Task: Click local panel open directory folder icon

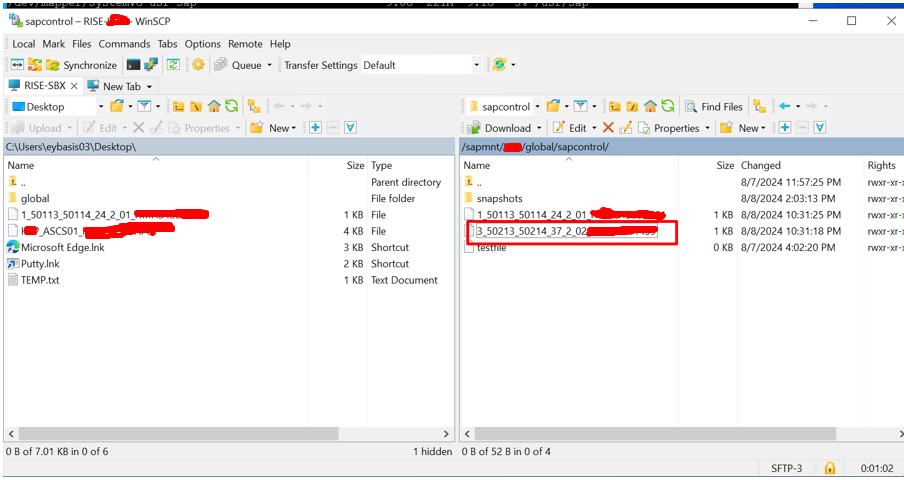Action: [117, 106]
